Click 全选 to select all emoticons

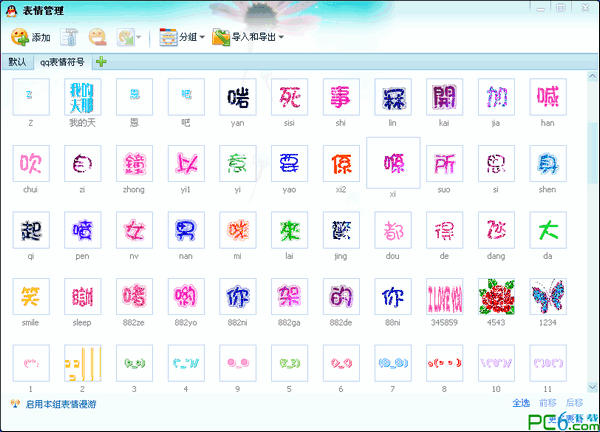click(x=521, y=403)
